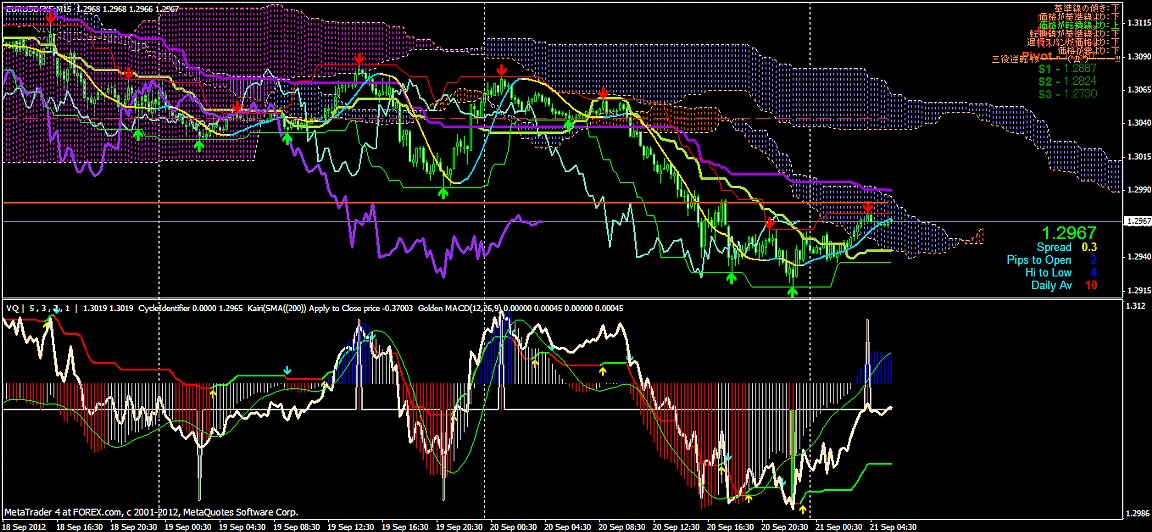Click the 1.3115 level on the price scale
The image size is (1152, 532).
coord(1136,23)
